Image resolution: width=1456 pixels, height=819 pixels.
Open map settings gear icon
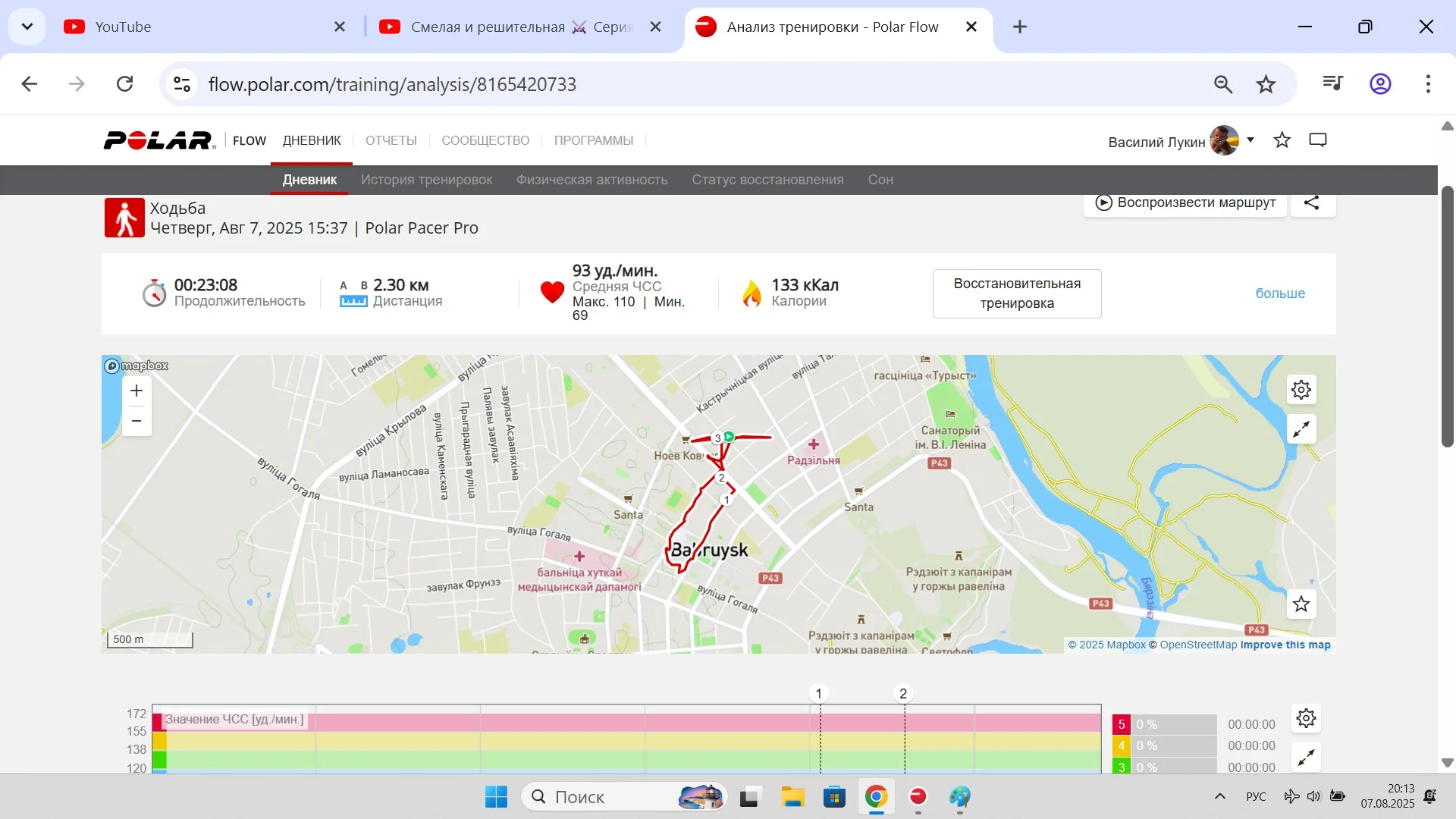[x=1301, y=390]
